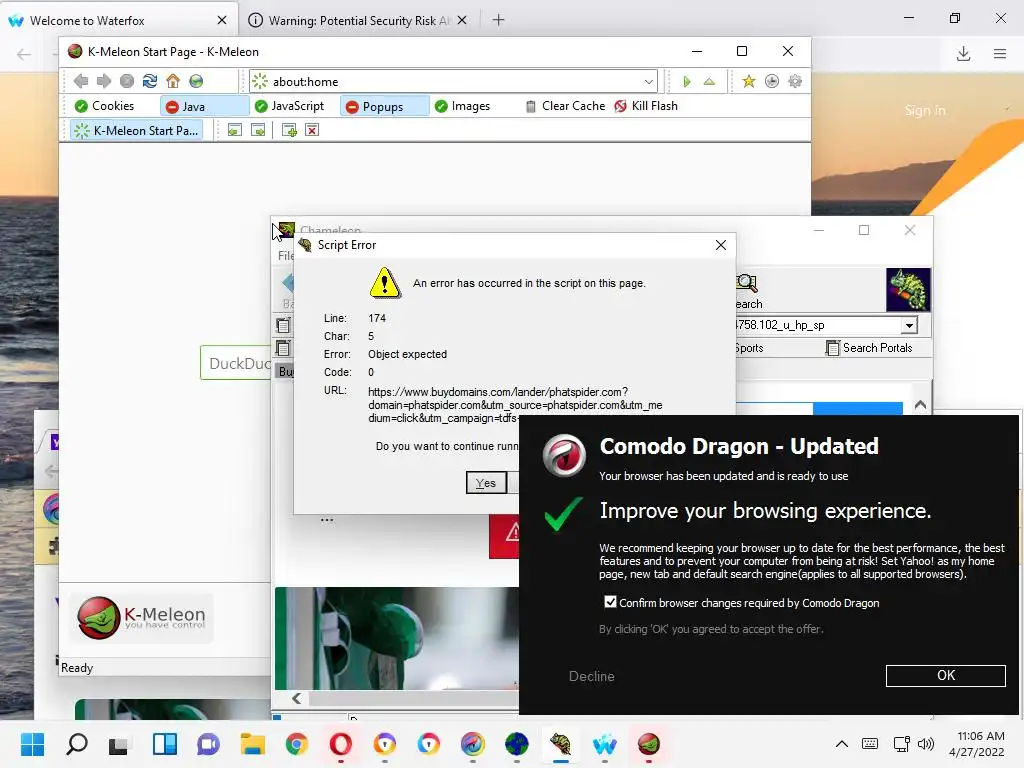Open the K-Meleon settings gear icon

click(x=795, y=81)
